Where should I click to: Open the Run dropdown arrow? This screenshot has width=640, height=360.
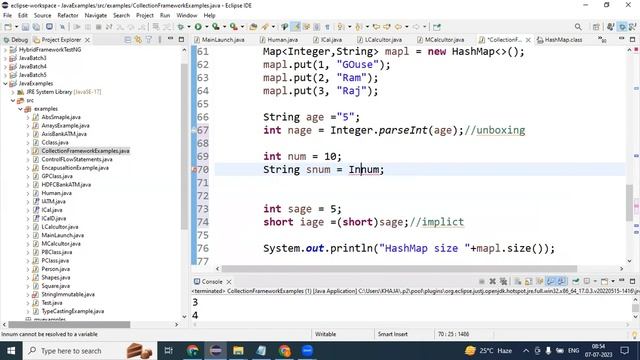pos(206,27)
